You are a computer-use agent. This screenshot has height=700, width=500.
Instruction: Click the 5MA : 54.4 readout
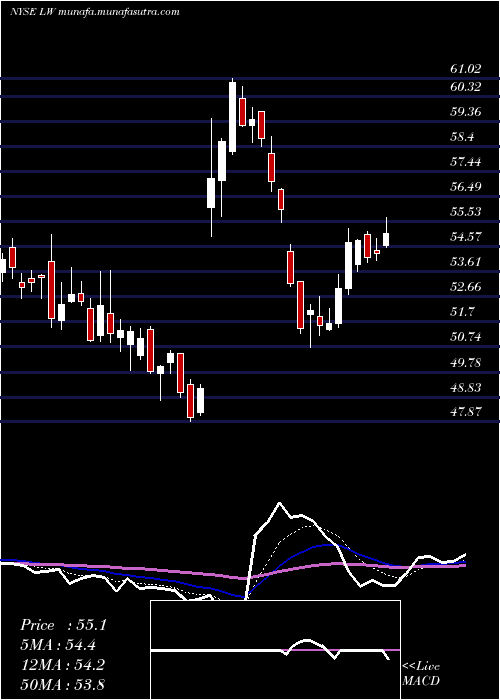coord(58,645)
